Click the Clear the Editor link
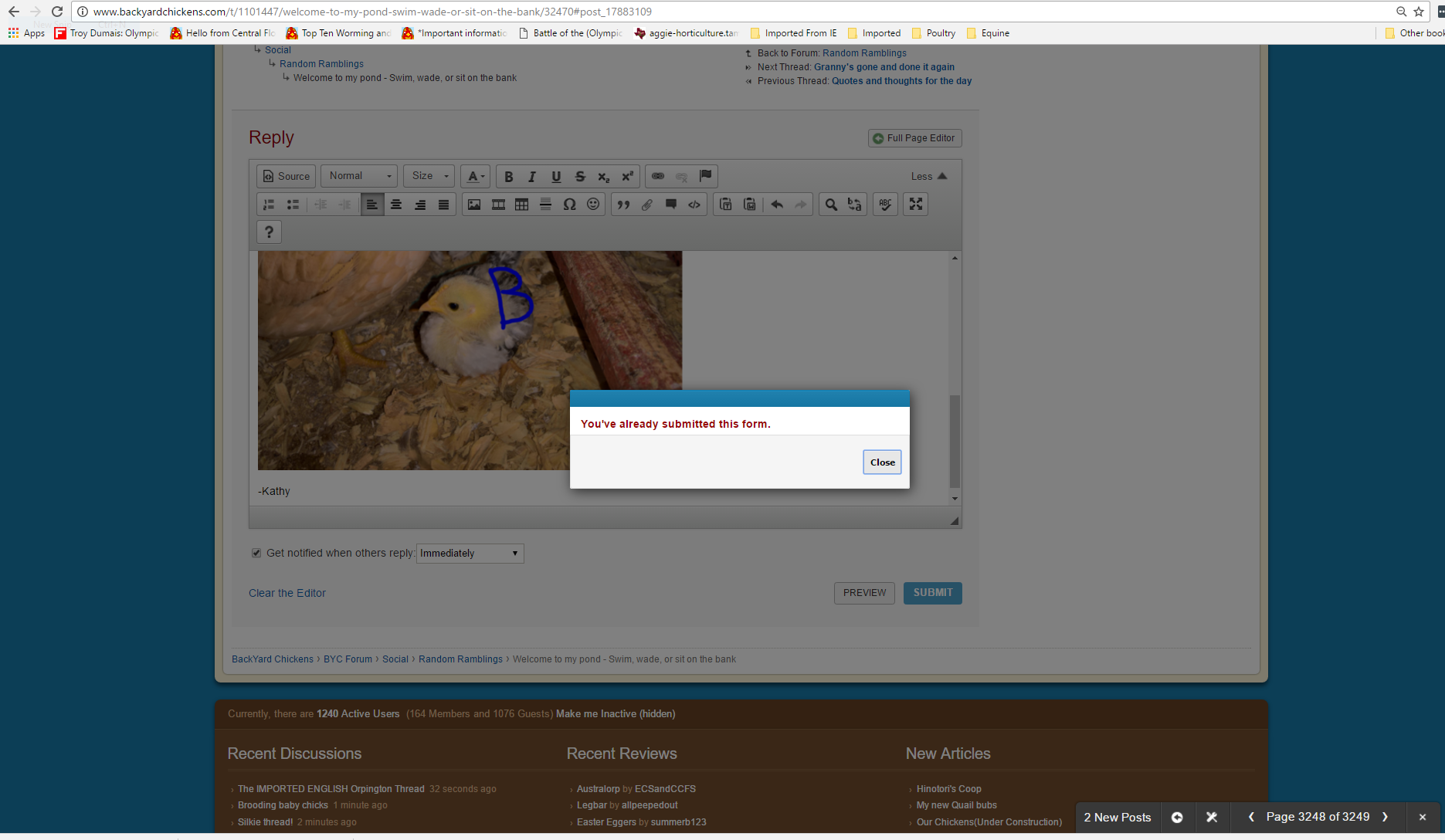Image resolution: width=1445 pixels, height=840 pixels. 287,593
